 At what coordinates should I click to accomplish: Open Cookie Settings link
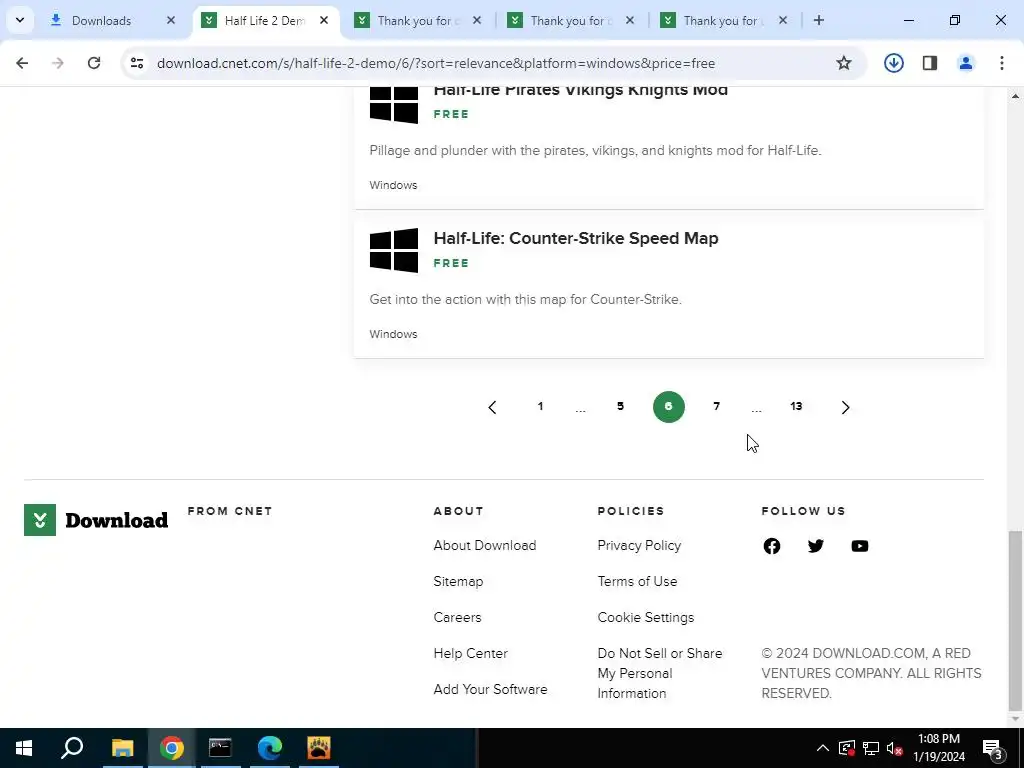[x=646, y=617]
